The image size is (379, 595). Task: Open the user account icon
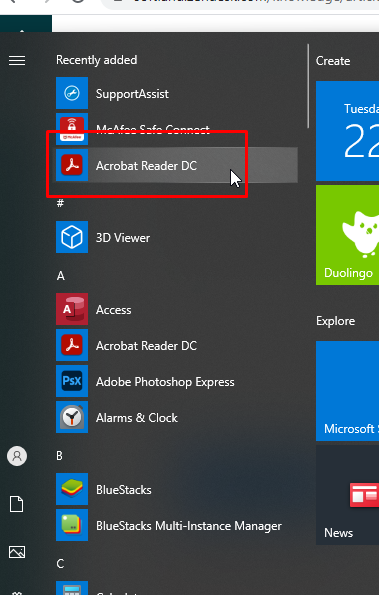click(x=17, y=456)
